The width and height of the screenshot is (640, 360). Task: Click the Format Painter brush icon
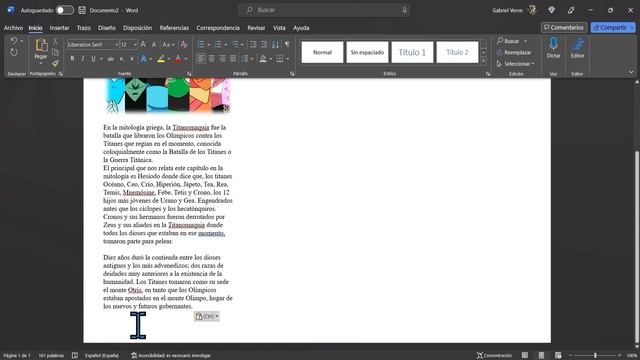tap(56, 63)
